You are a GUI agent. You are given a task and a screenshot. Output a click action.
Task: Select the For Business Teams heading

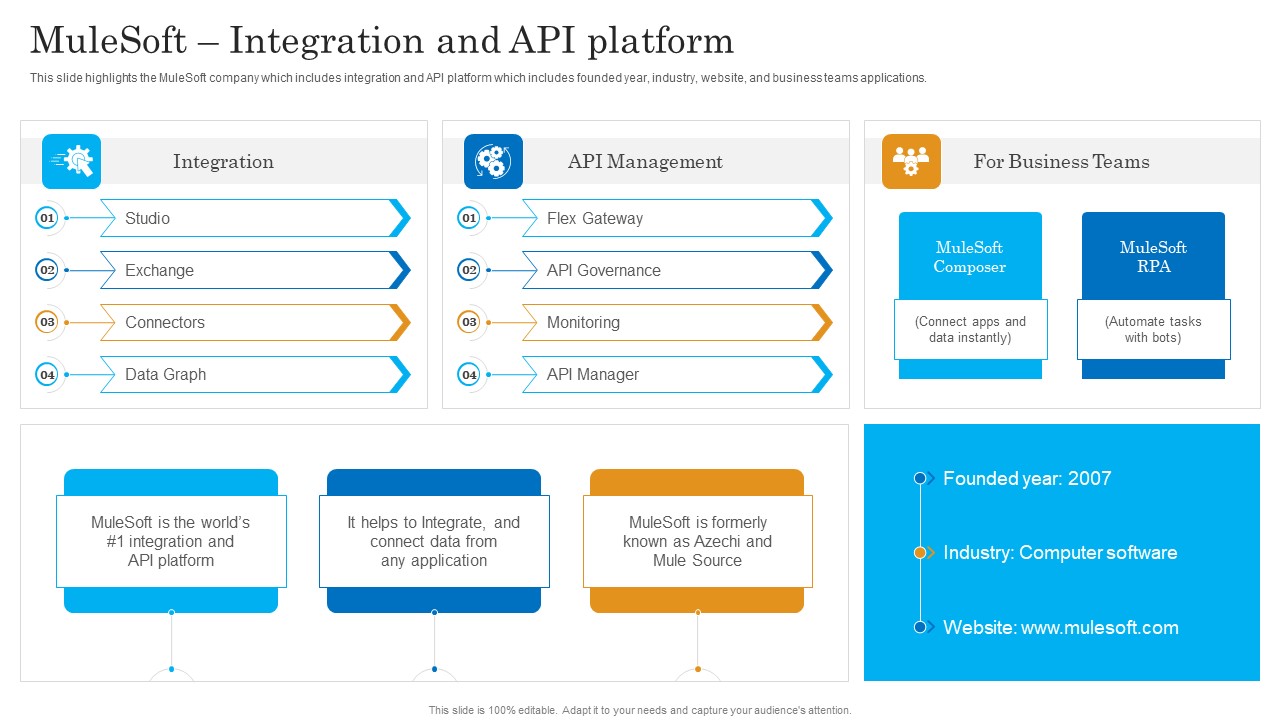[1062, 161]
